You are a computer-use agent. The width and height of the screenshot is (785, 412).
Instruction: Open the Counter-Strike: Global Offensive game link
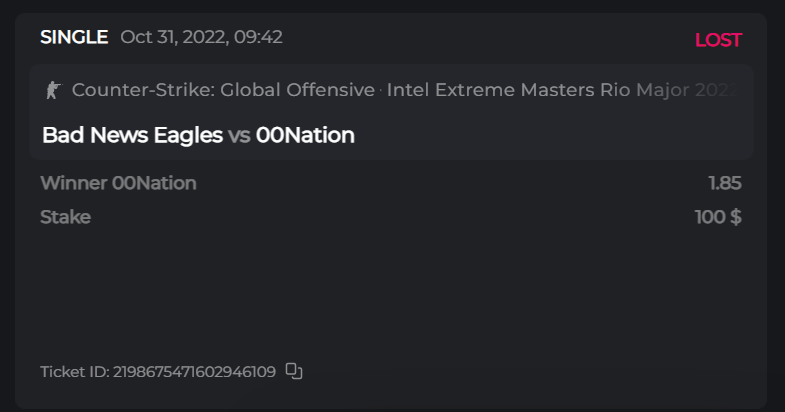click(223, 90)
